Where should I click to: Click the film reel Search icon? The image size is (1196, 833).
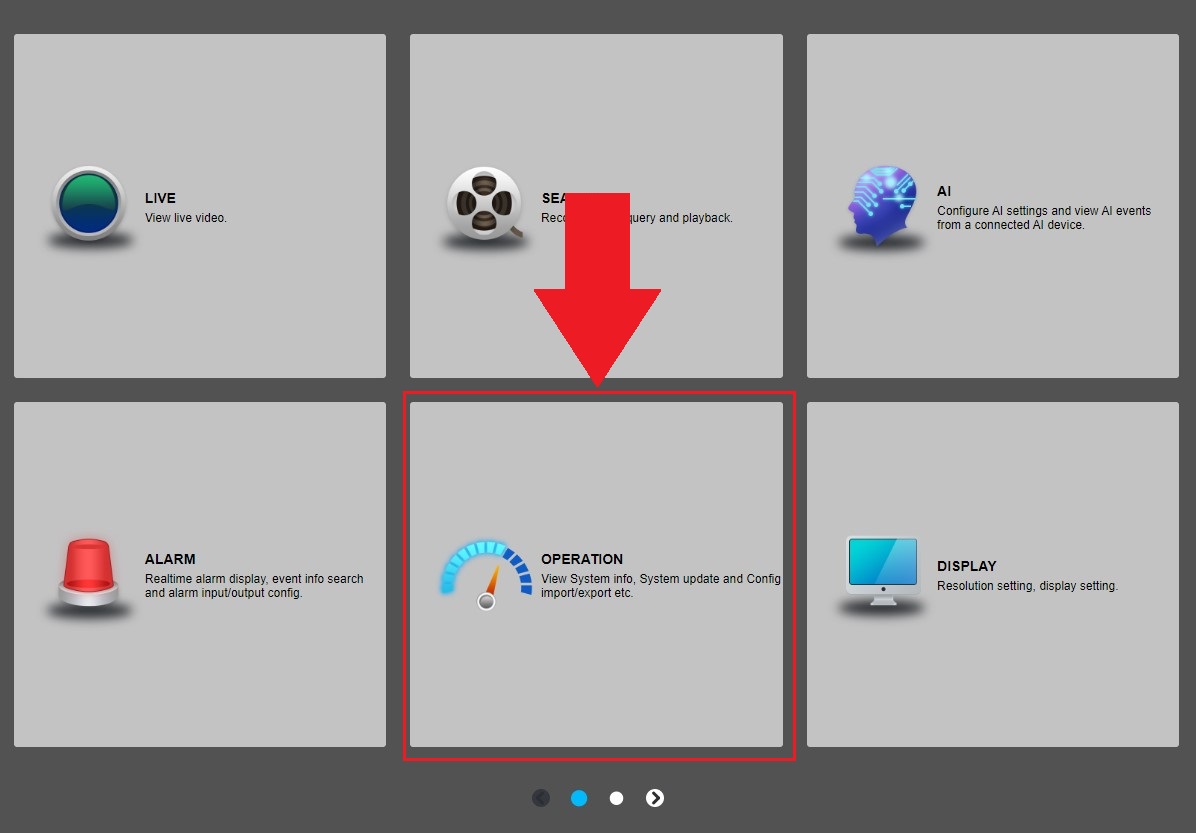tap(485, 204)
